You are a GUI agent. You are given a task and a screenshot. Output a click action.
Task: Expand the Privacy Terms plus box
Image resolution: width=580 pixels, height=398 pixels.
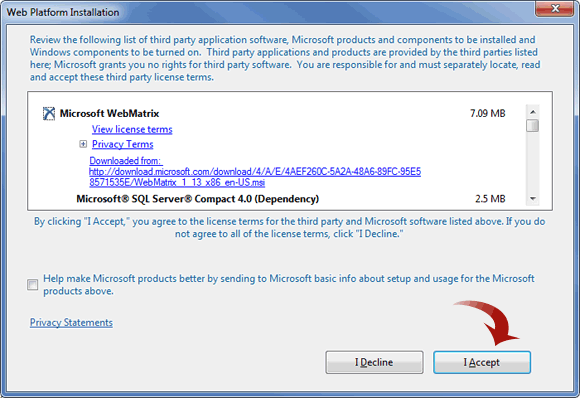point(83,144)
